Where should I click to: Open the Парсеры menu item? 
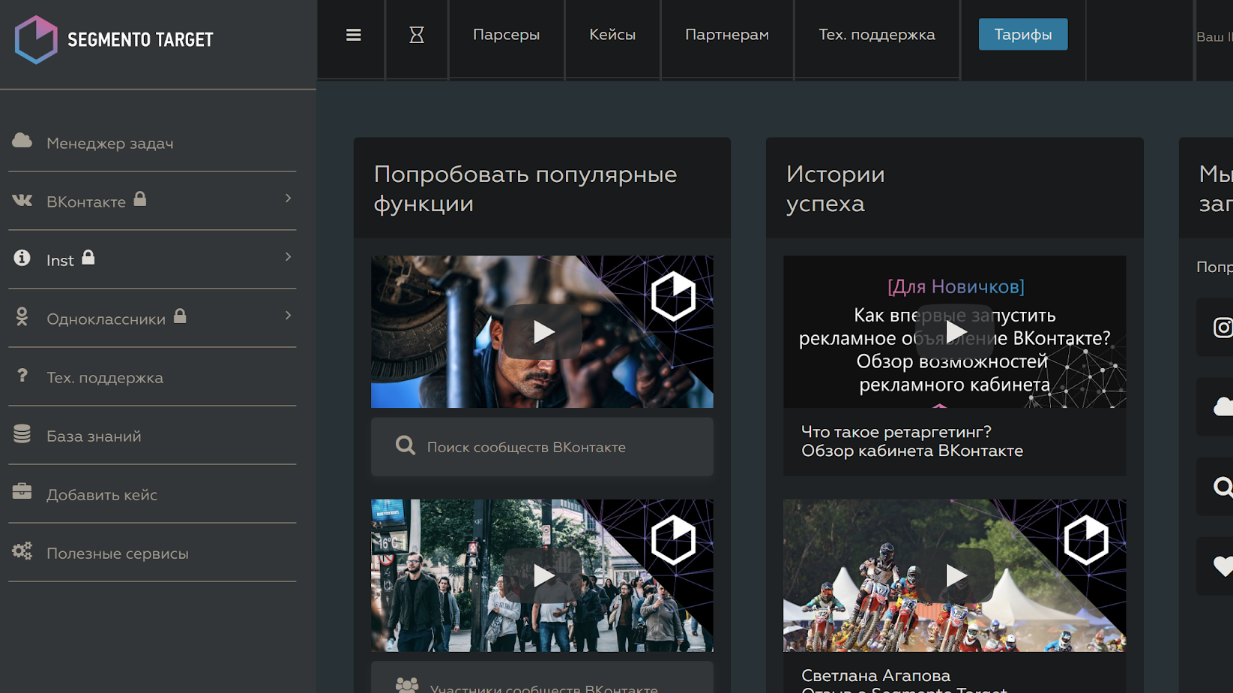506,35
